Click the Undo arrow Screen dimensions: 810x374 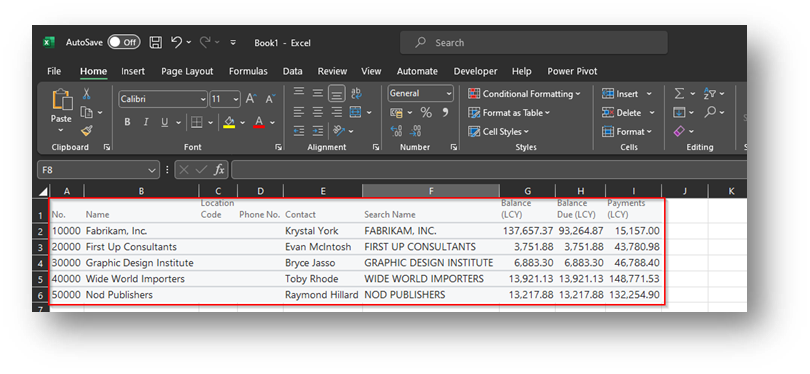(x=177, y=42)
